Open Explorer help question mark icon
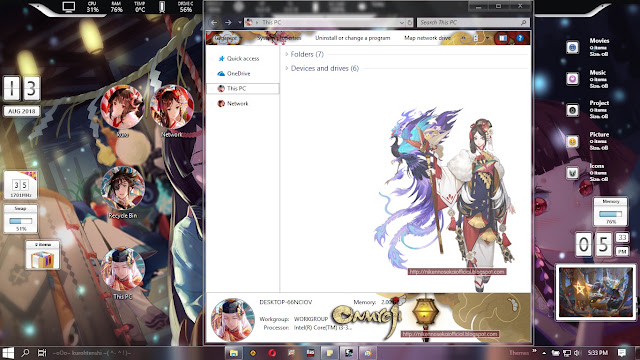640x360 pixels. (520, 38)
